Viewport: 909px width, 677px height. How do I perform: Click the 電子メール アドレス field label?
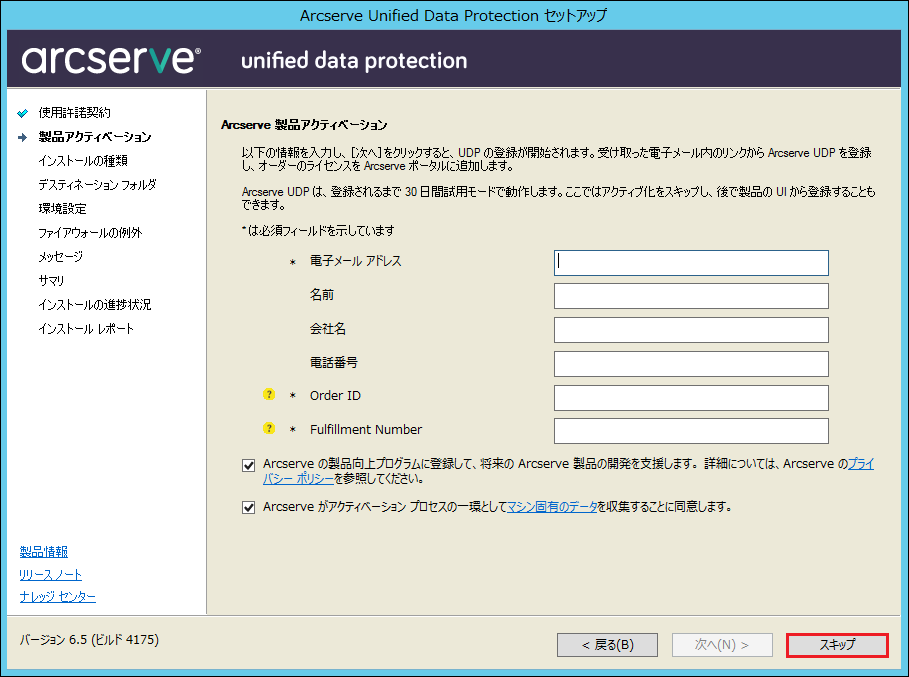pyautogui.click(x=355, y=261)
